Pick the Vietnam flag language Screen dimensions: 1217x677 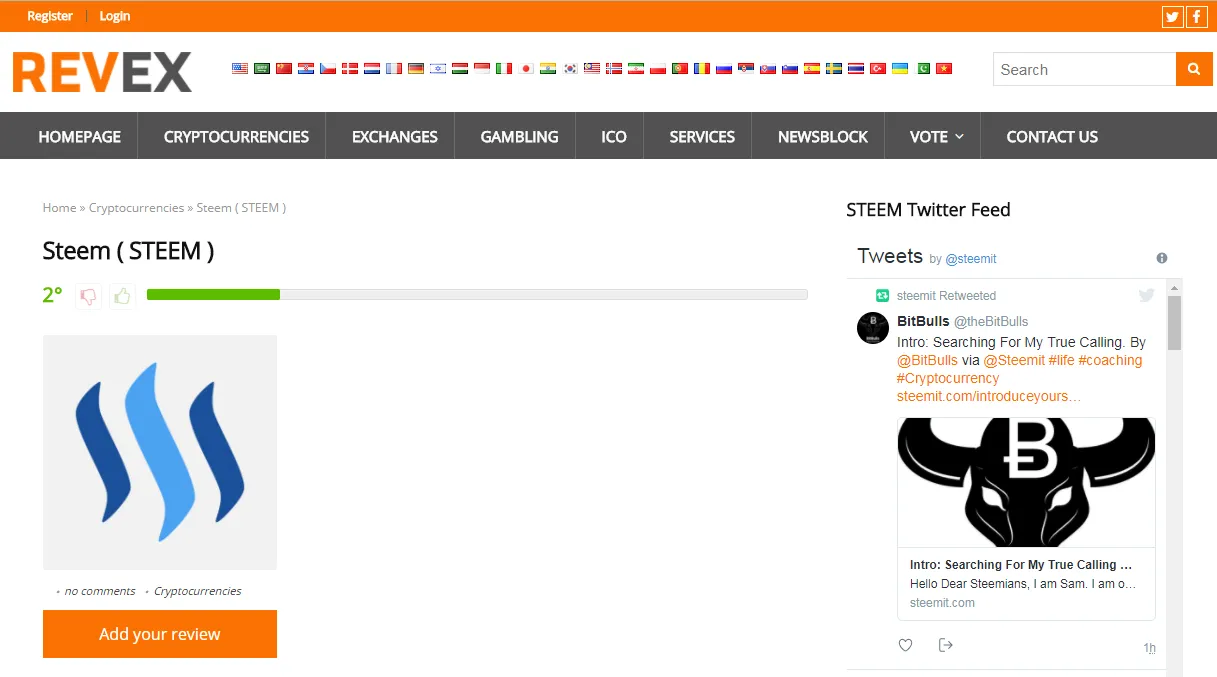[x=944, y=69]
